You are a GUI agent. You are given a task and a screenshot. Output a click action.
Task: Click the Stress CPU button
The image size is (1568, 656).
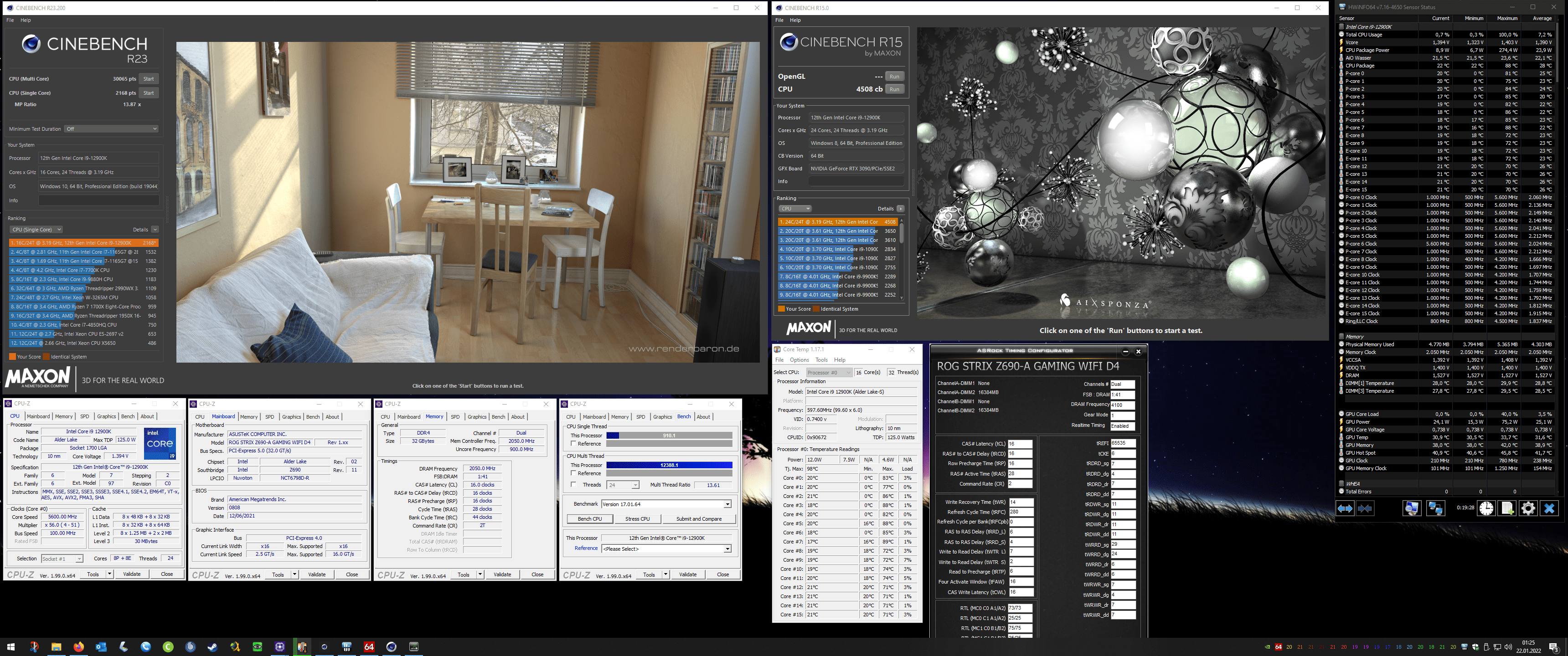[637, 518]
